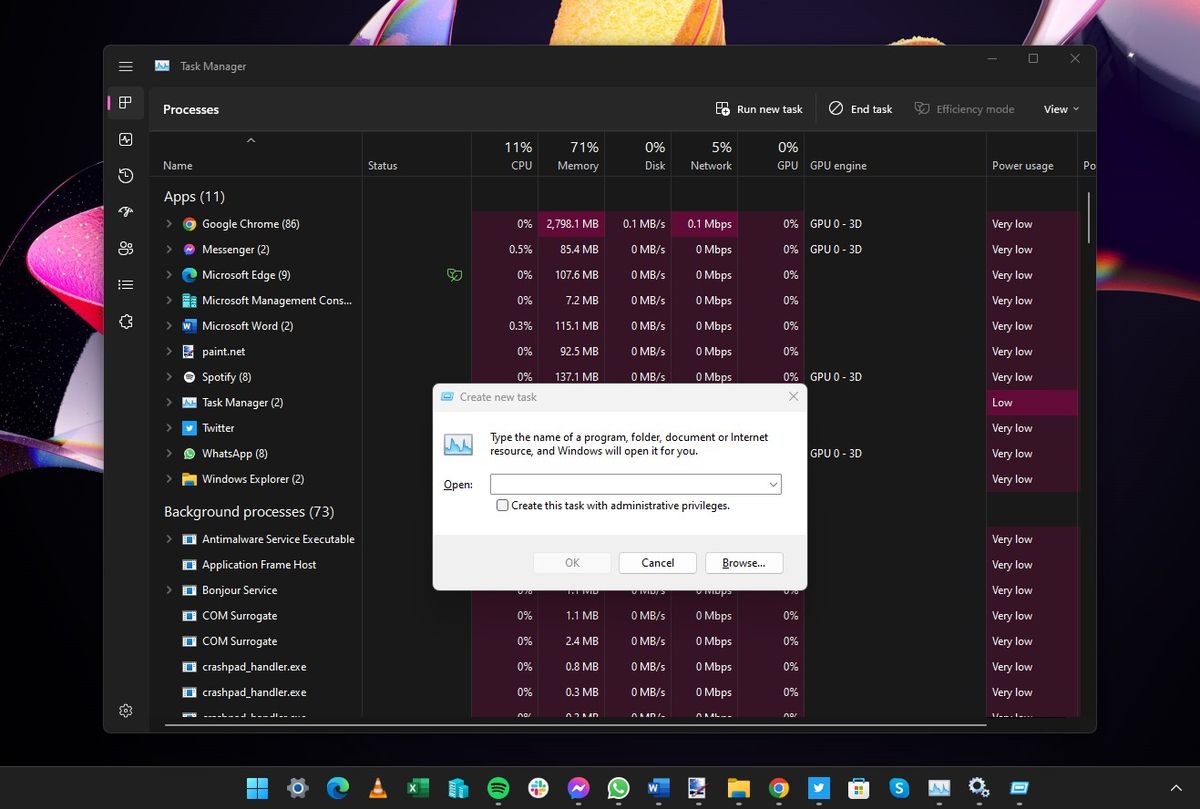Toggle the navigation pane with the hamburger button

pyautogui.click(x=125, y=66)
